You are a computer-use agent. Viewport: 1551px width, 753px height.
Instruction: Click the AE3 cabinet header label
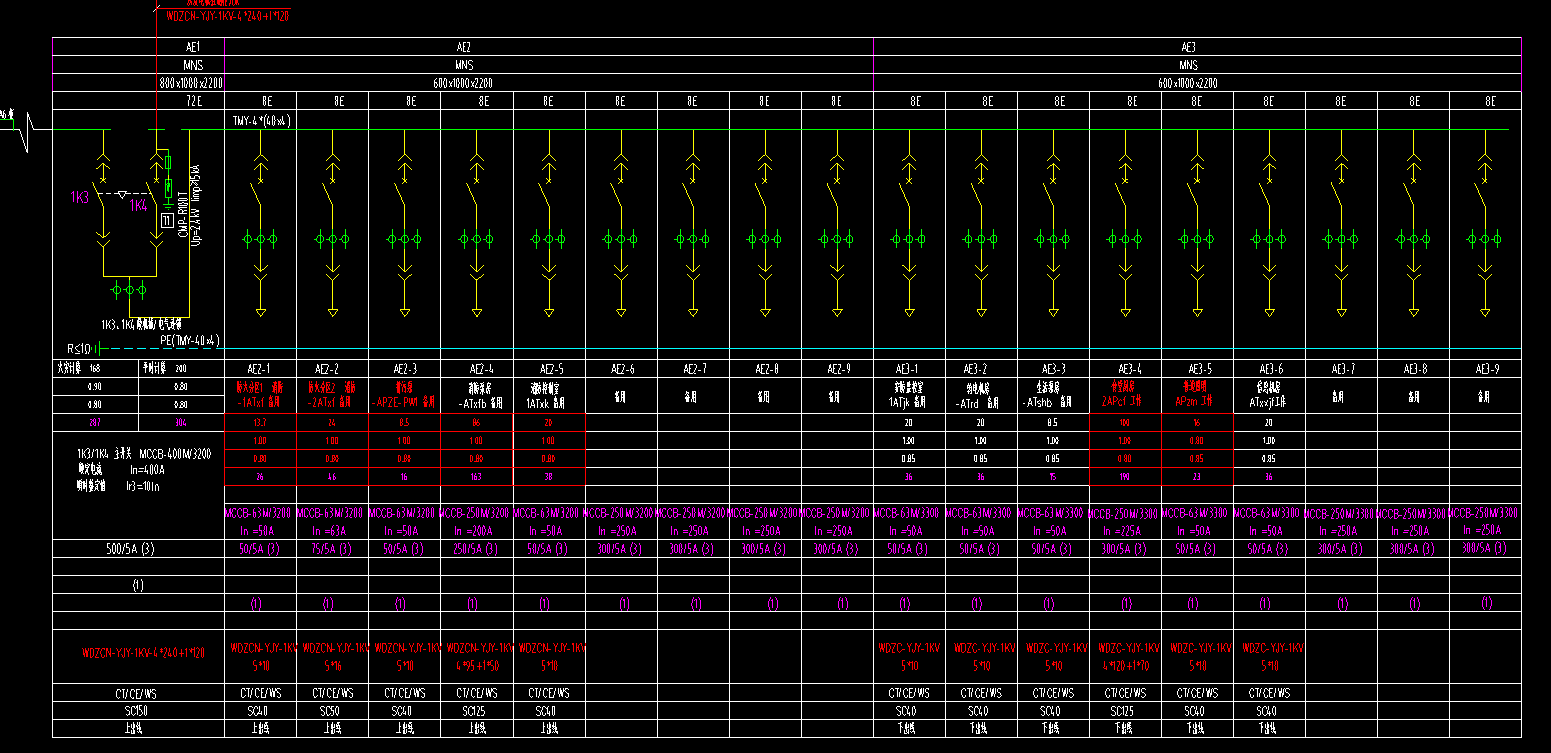(x=1188, y=47)
